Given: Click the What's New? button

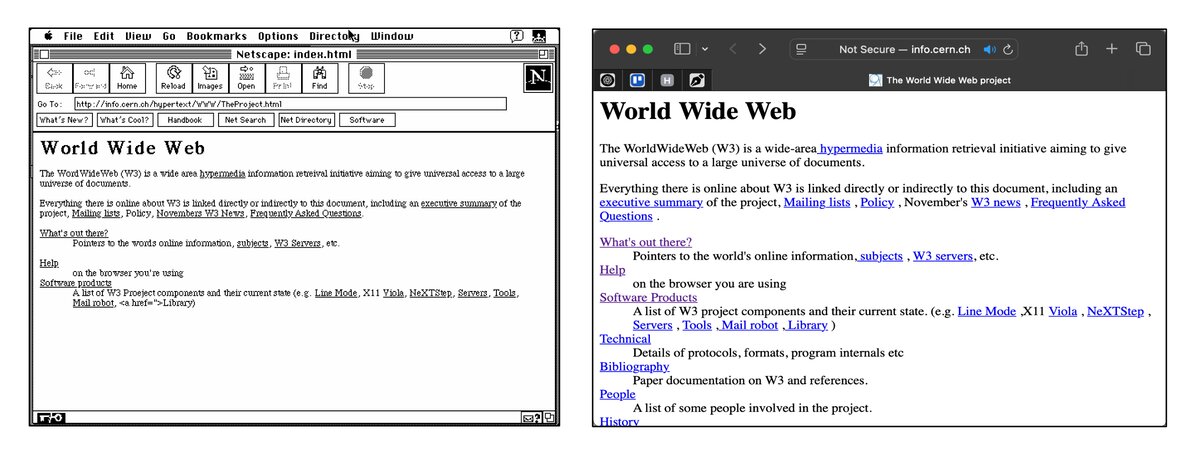Looking at the screenshot, I should click(65, 120).
